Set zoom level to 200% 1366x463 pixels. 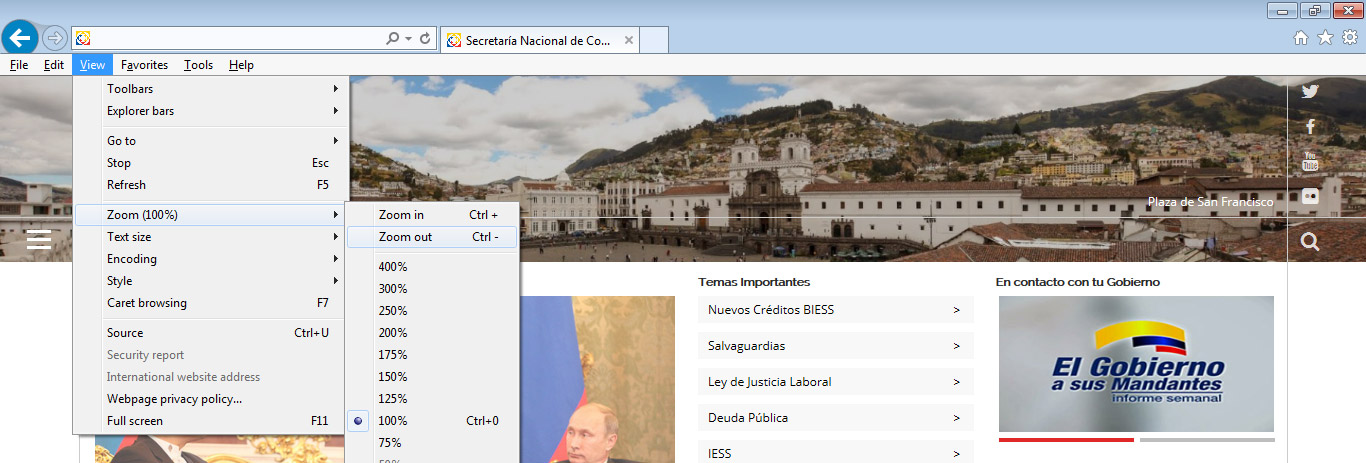coord(393,333)
